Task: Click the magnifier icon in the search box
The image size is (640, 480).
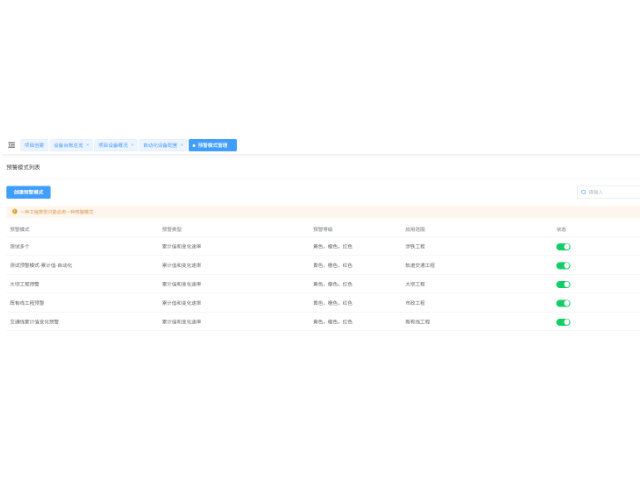Action: (583, 192)
